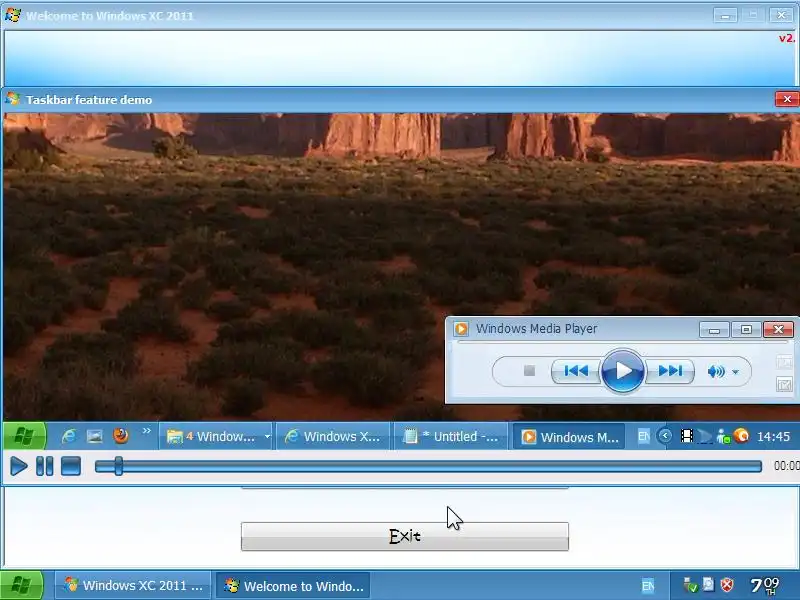Screen dimensions: 800x600
Task: Click the Firefox quick launch icon in video
Action: (121, 435)
